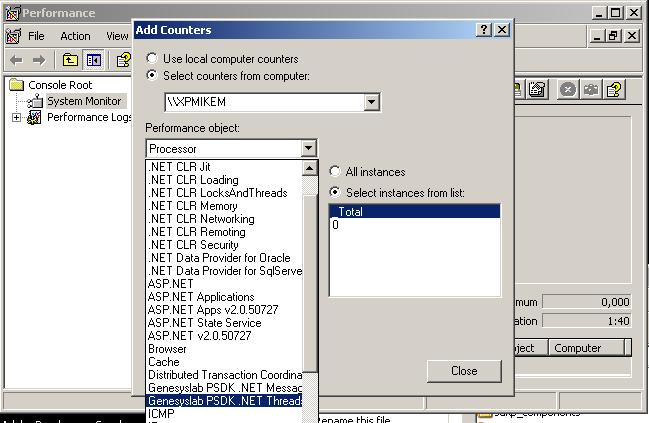This screenshot has width=649, height=423.
Task: Select ASP.NET State Service from the list
Action: tap(204, 323)
